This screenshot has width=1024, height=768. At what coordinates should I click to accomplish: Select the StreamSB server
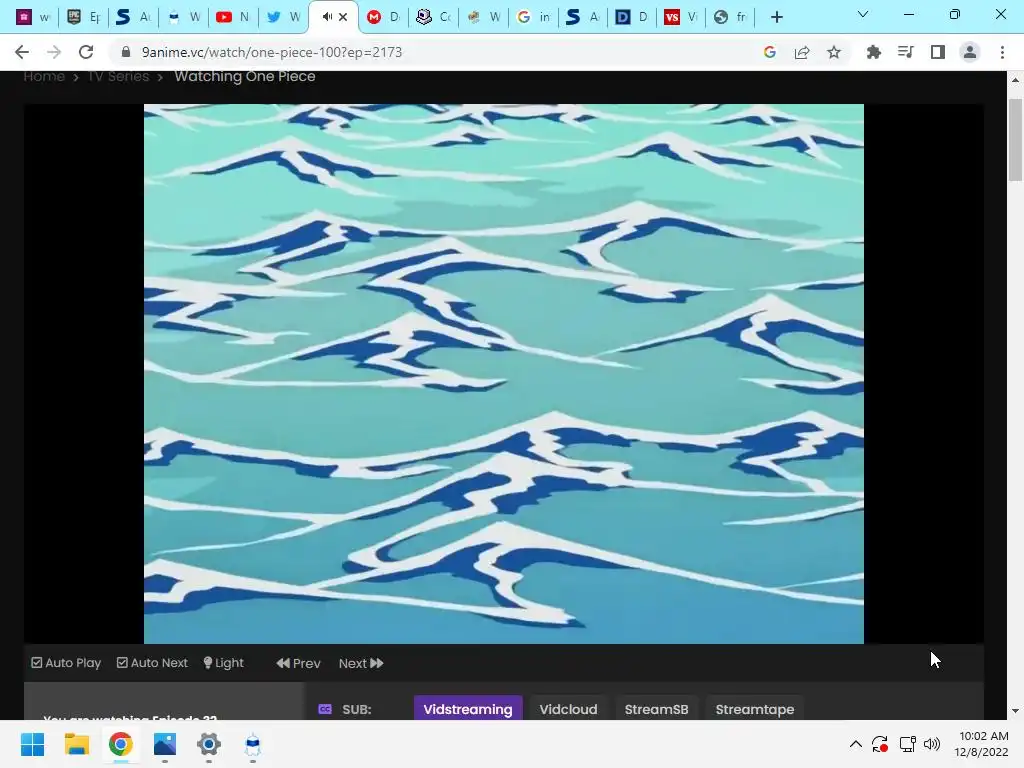click(656, 709)
